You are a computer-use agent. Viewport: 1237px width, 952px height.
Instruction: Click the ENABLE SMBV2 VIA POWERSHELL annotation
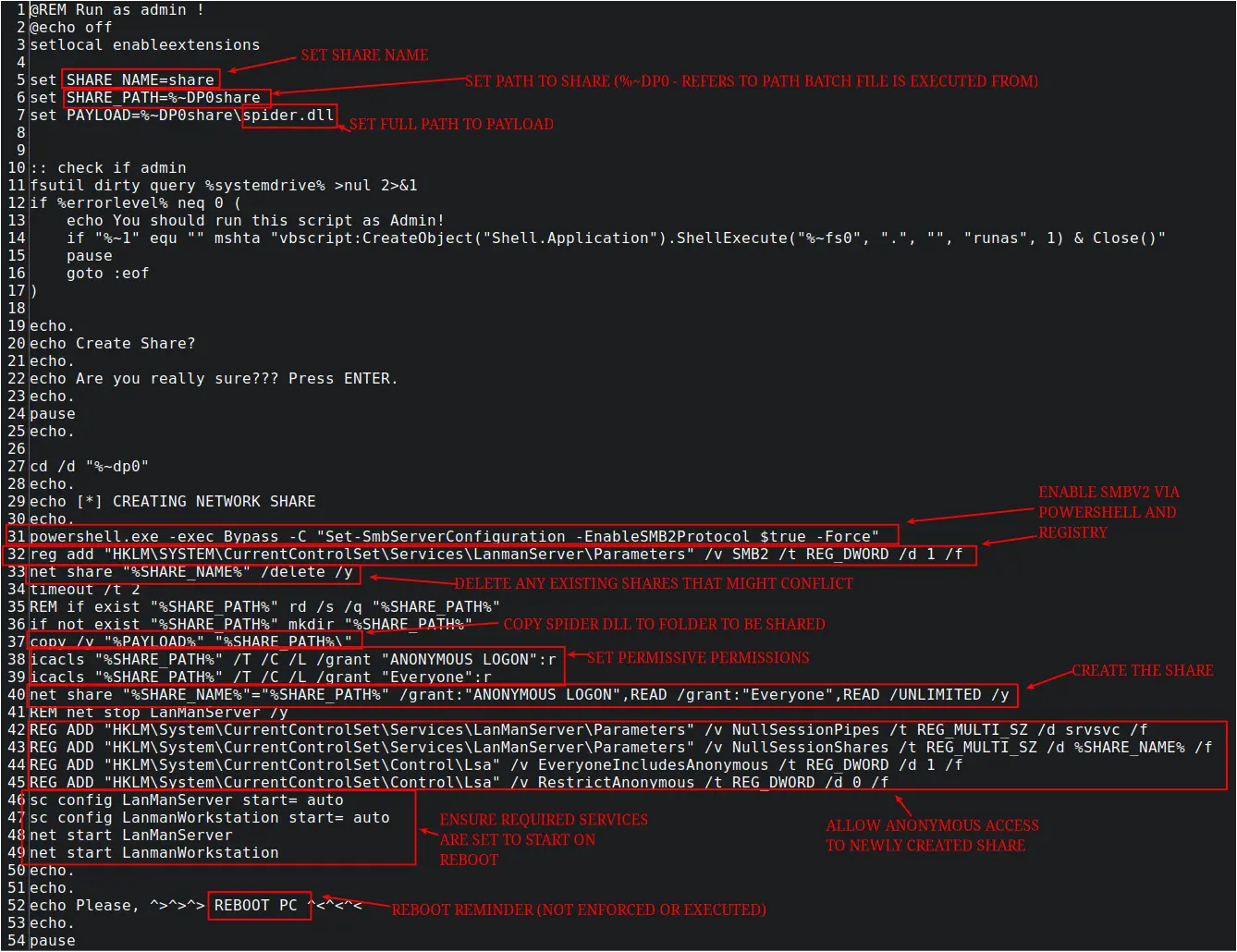point(1108,512)
